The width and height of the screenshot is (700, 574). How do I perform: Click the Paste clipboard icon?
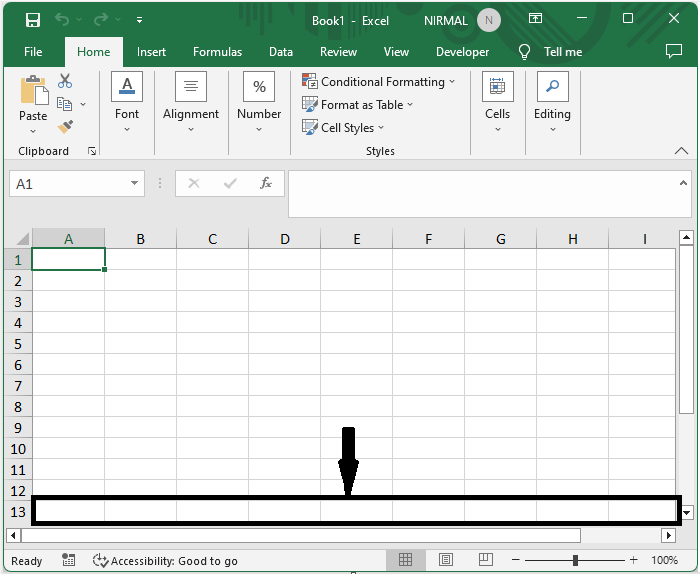33,90
